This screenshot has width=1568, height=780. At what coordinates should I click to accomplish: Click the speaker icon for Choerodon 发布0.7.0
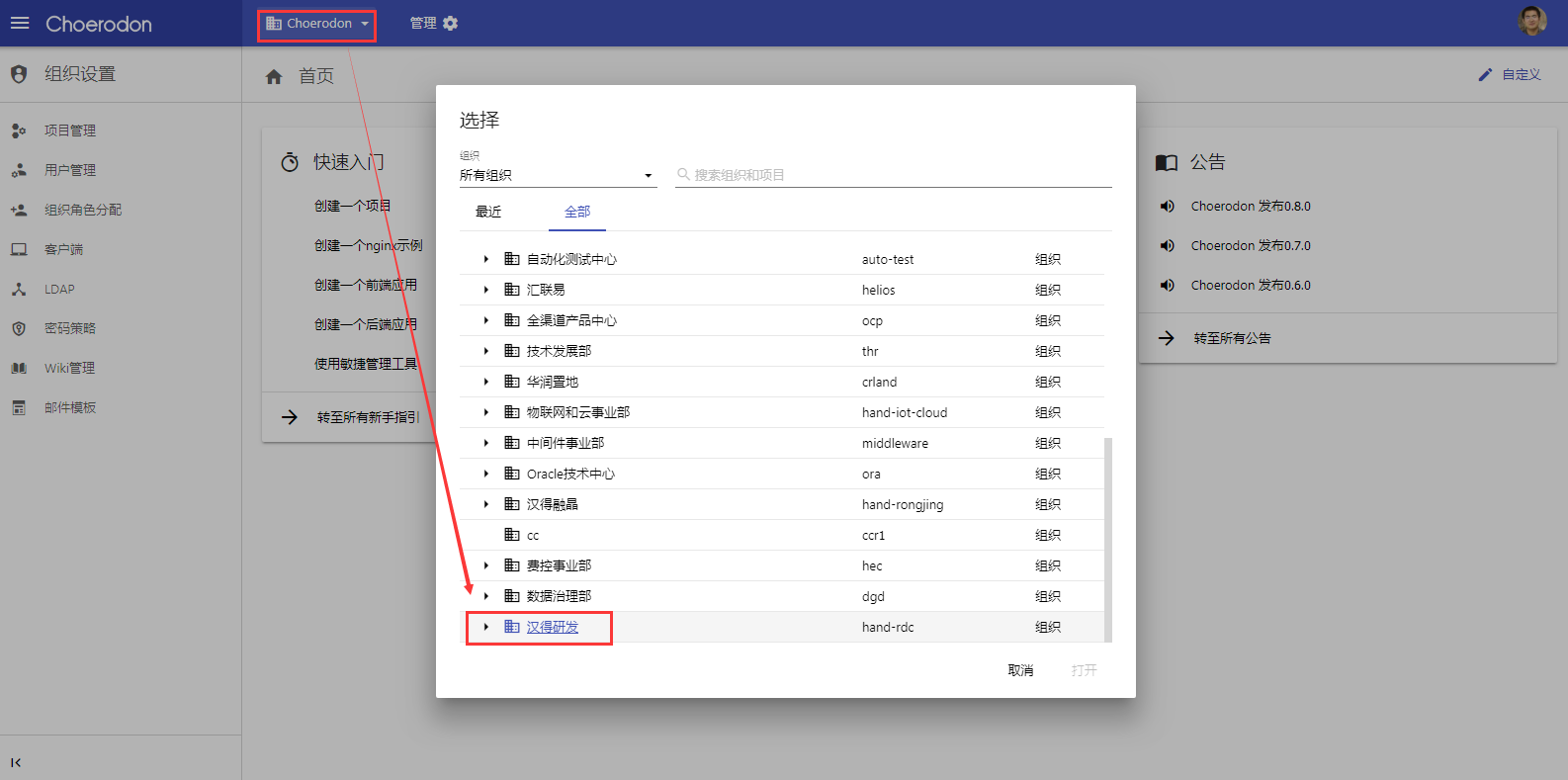(1168, 245)
